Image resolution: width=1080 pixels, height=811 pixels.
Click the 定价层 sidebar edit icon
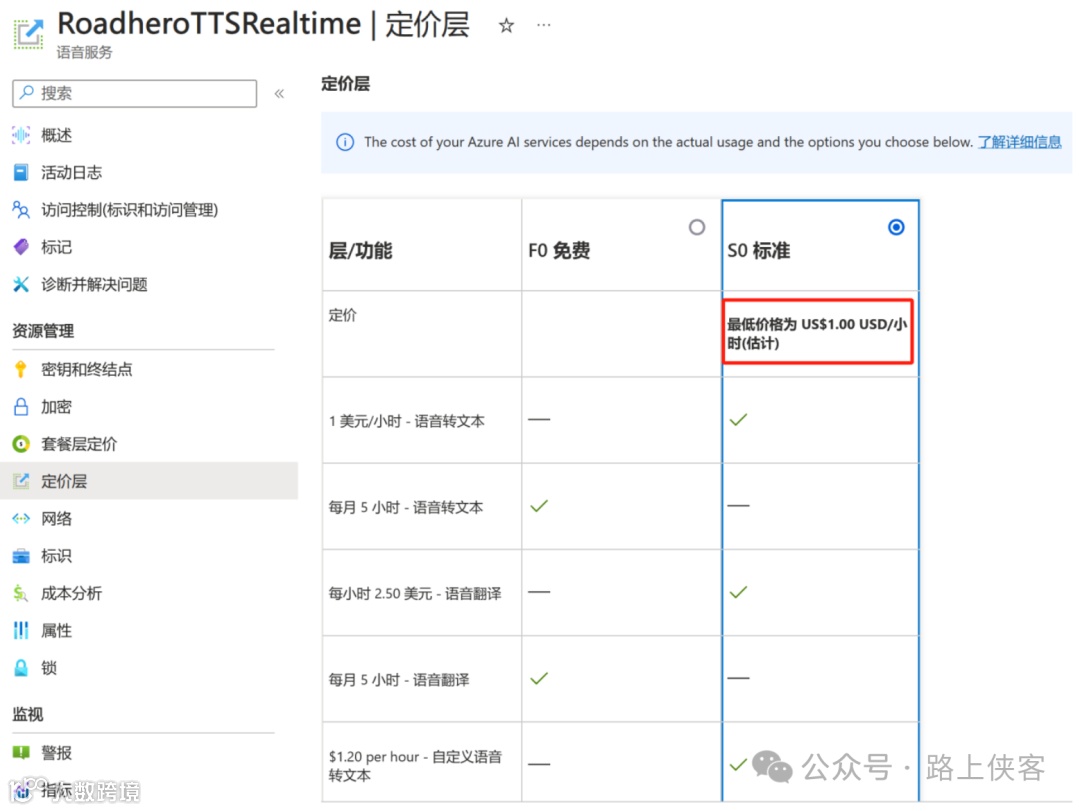coord(21,481)
